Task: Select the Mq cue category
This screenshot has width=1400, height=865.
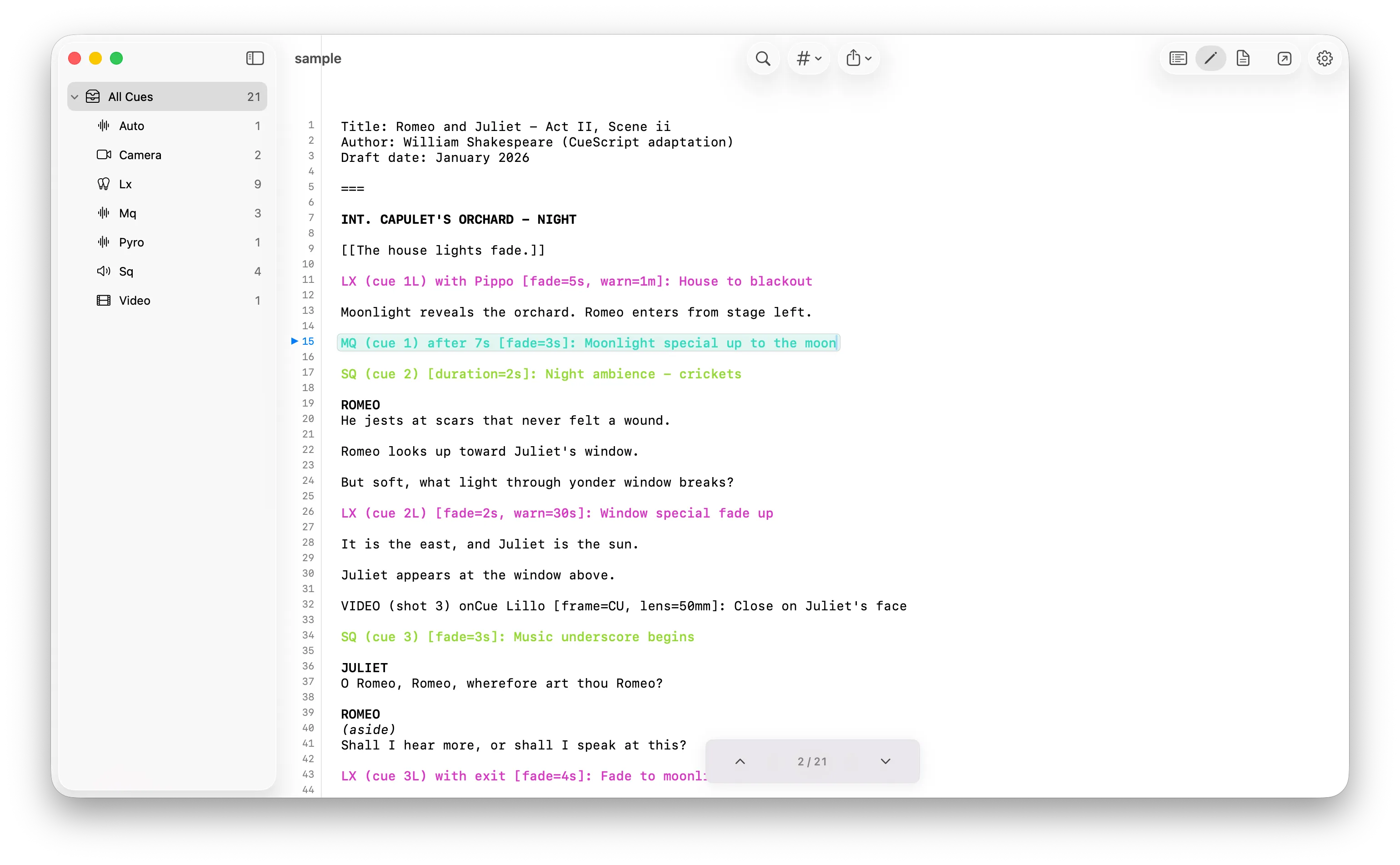Action: pyautogui.click(x=167, y=213)
